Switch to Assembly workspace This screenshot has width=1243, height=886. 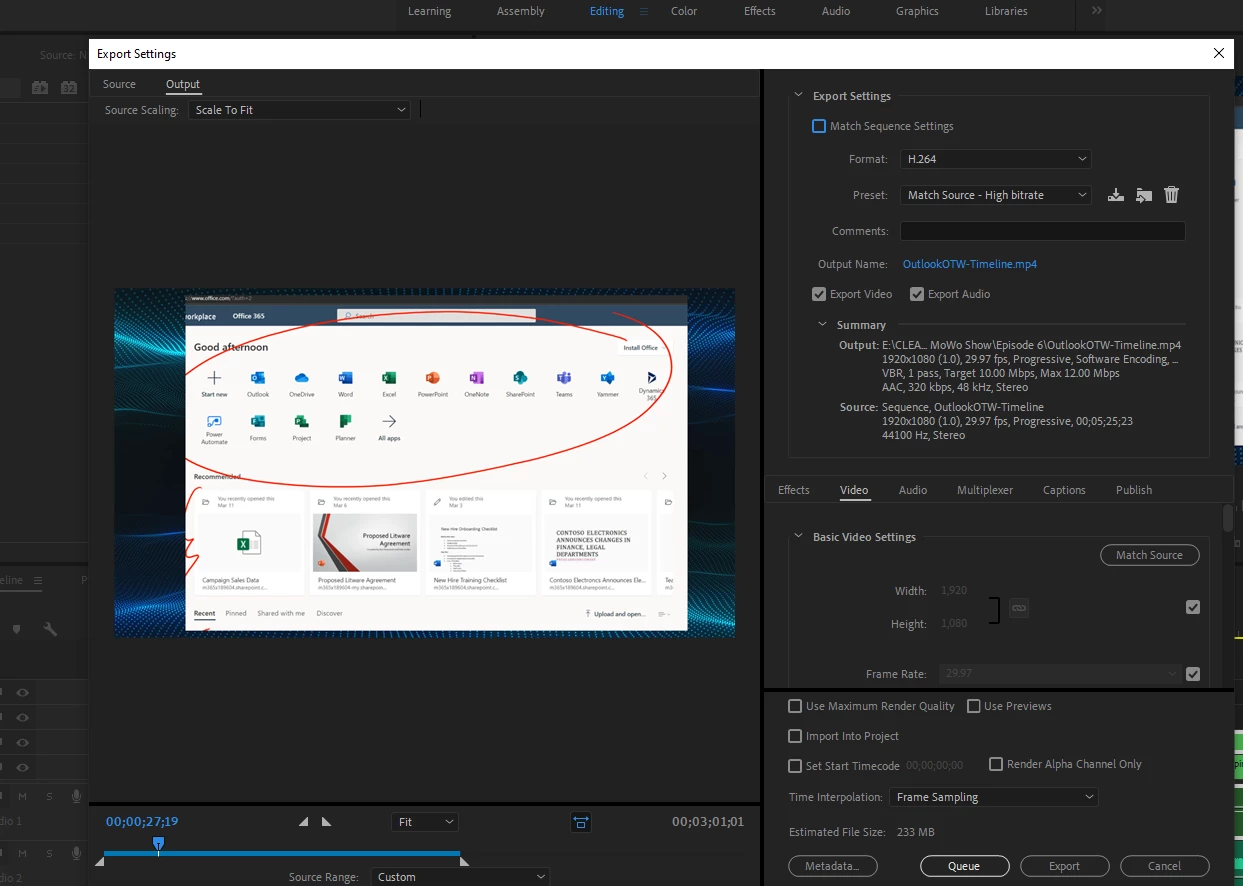click(521, 11)
